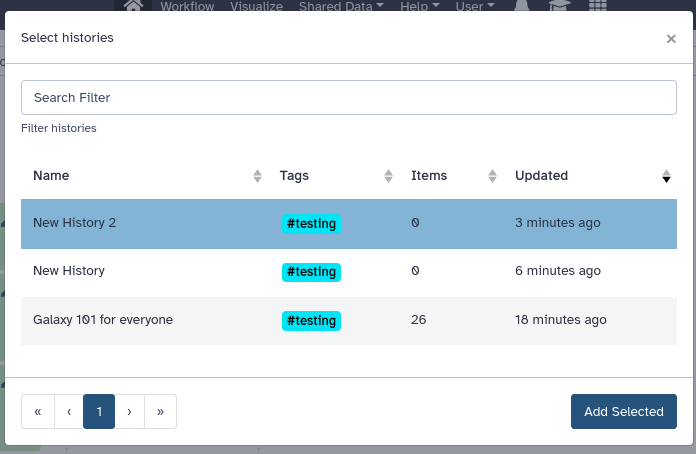696x454 pixels.
Task: Click Add Selected button
Action: tap(624, 411)
